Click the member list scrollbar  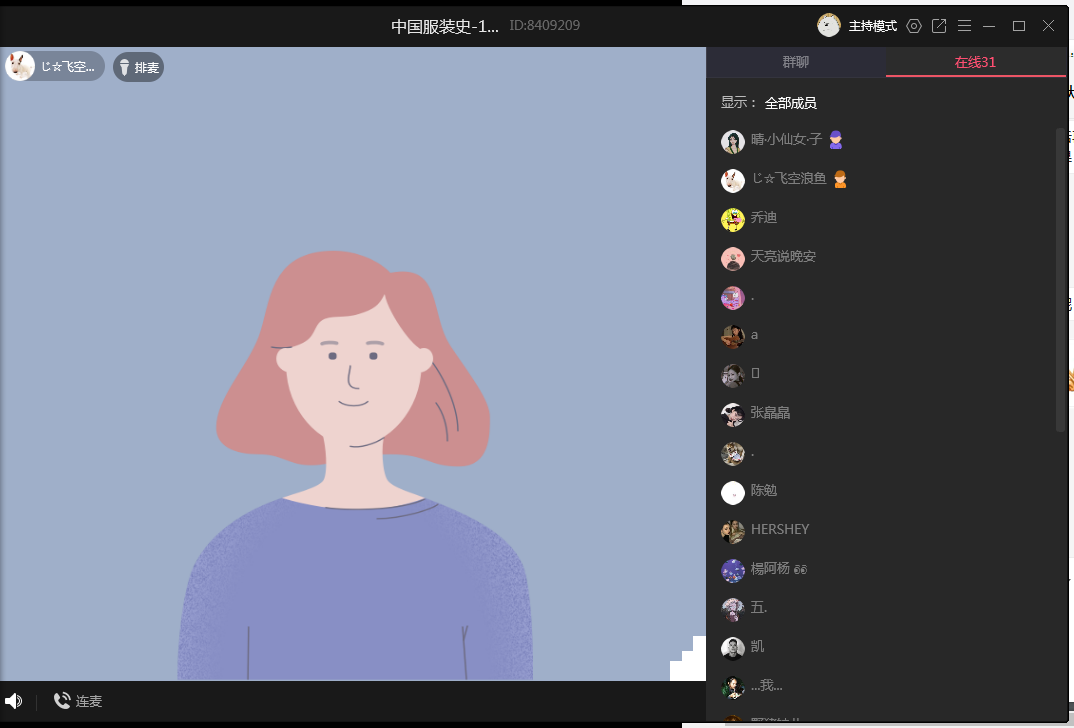pos(1061,280)
